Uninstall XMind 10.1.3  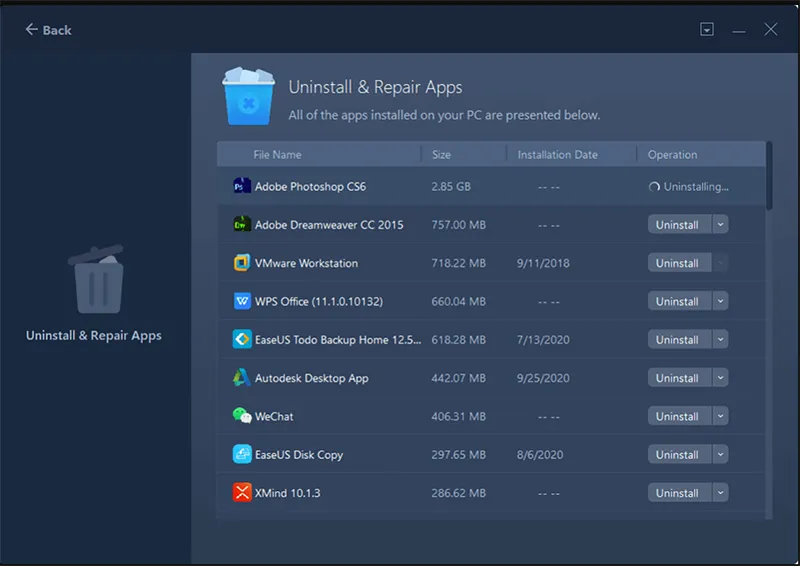pos(680,493)
